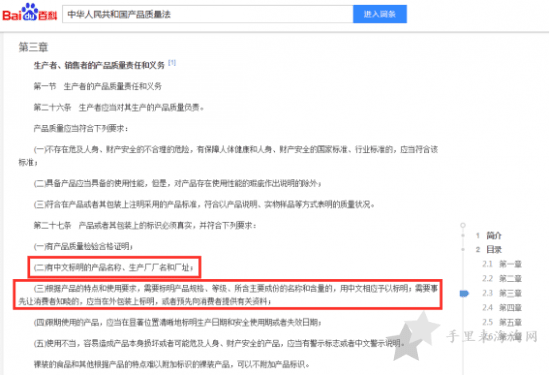This screenshot has width=550, height=375.
Task: Go to 2.4 第四章 in sidebar
Action: point(502,308)
